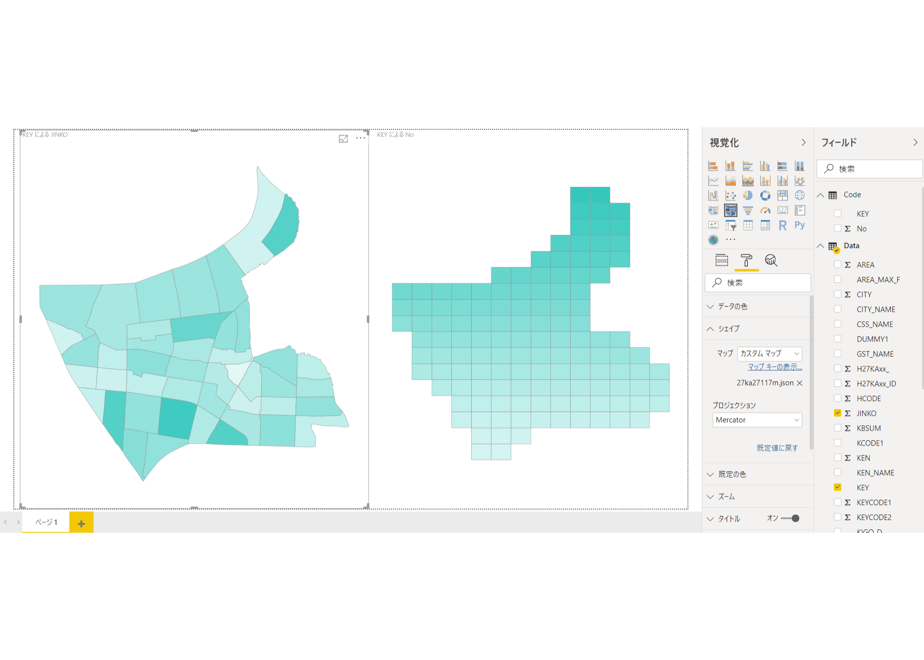Collapse the Code table in fields
Viewport: 924px width, 660px height.
coord(820,195)
